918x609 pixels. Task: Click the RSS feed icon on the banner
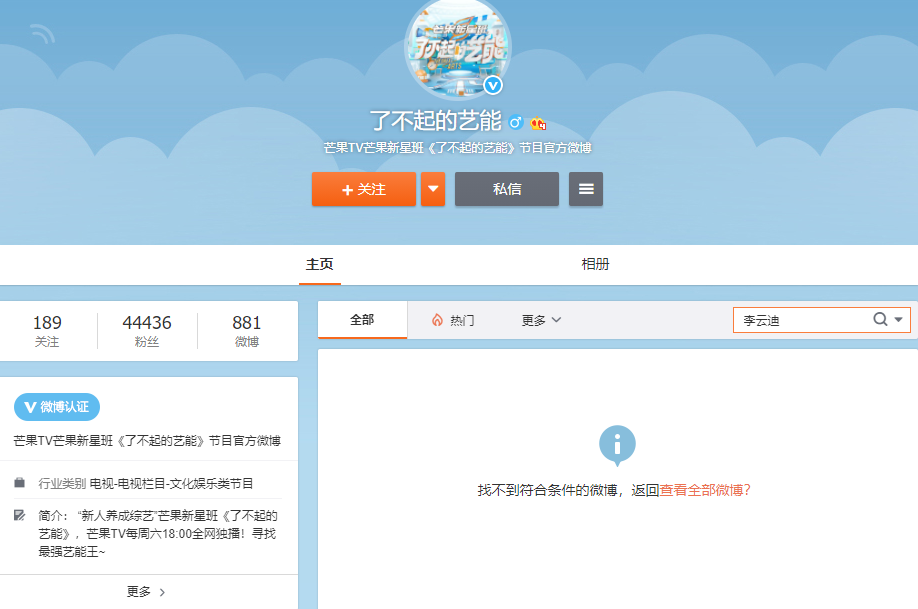[43, 34]
